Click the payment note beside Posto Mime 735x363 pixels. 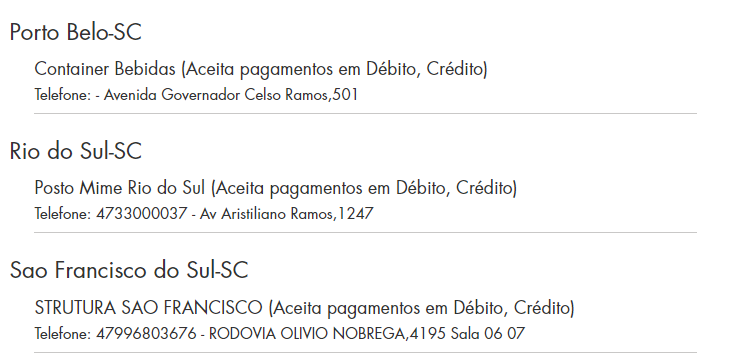pos(364,188)
